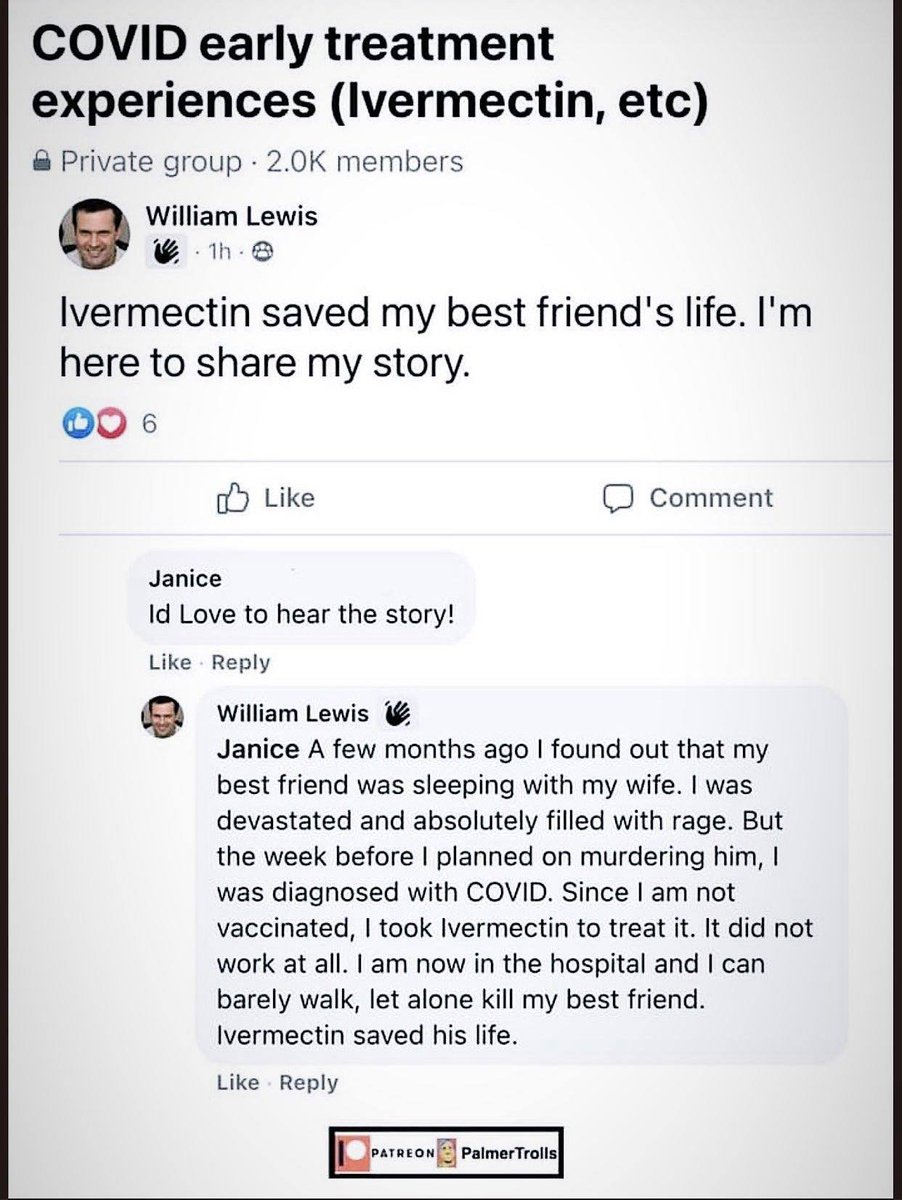Like Janice's comment
The image size is (902, 1200).
pyautogui.click(x=169, y=662)
